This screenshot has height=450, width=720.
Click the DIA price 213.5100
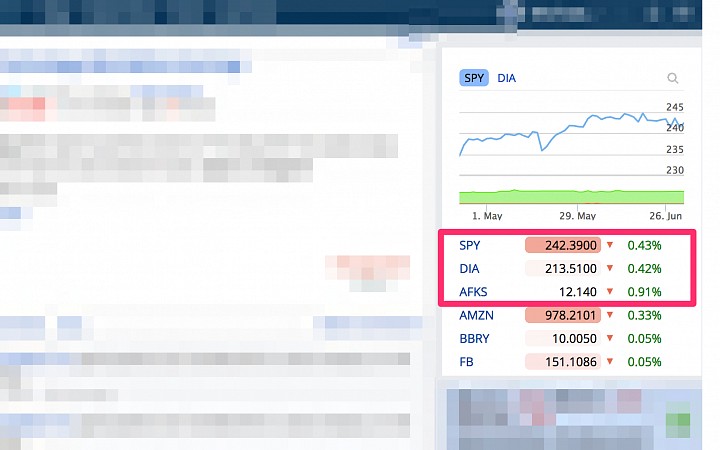563,269
